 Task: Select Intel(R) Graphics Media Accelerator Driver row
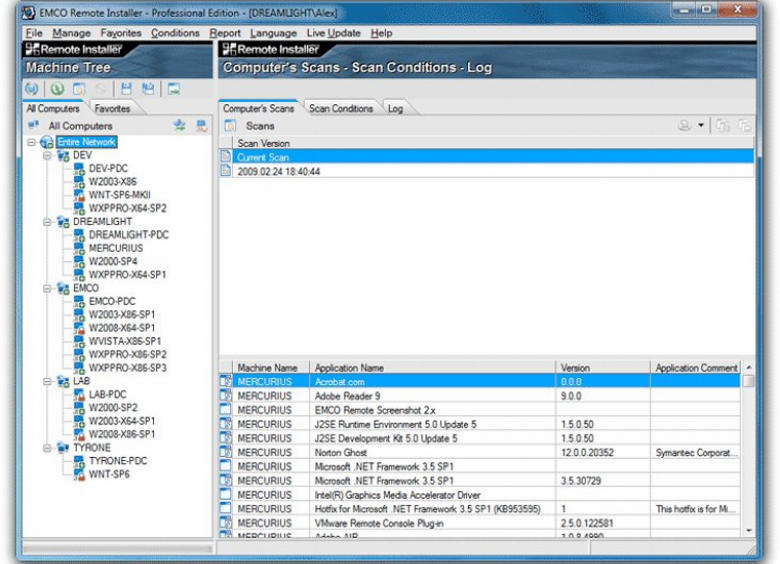[480, 495]
